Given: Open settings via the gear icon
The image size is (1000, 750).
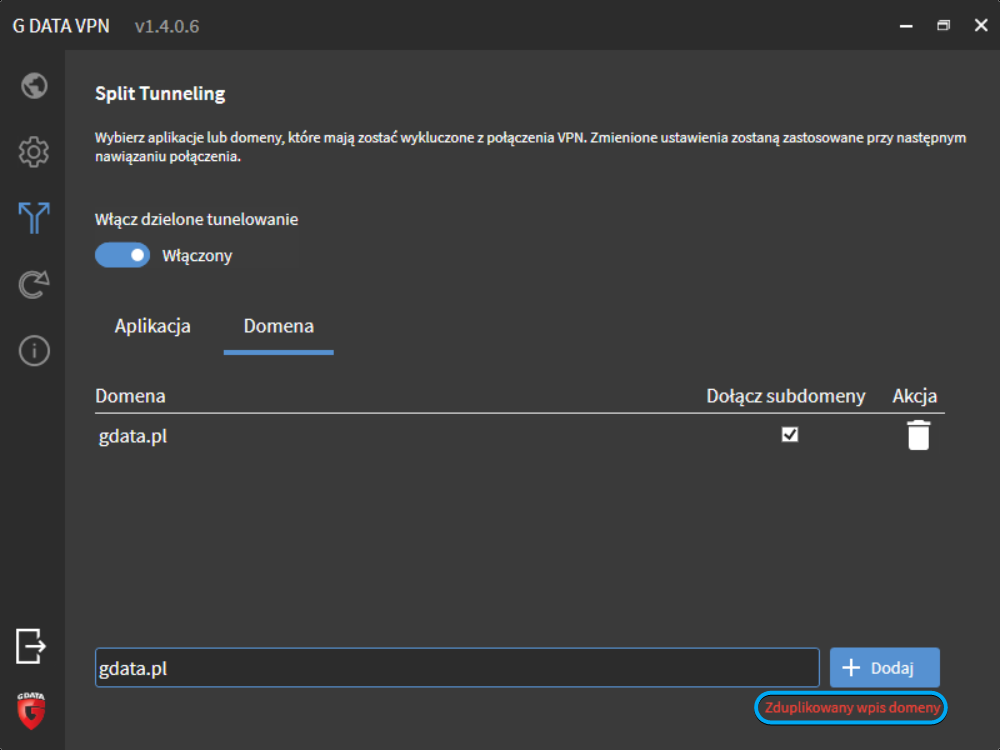Looking at the screenshot, I should (x=34, y=152).
